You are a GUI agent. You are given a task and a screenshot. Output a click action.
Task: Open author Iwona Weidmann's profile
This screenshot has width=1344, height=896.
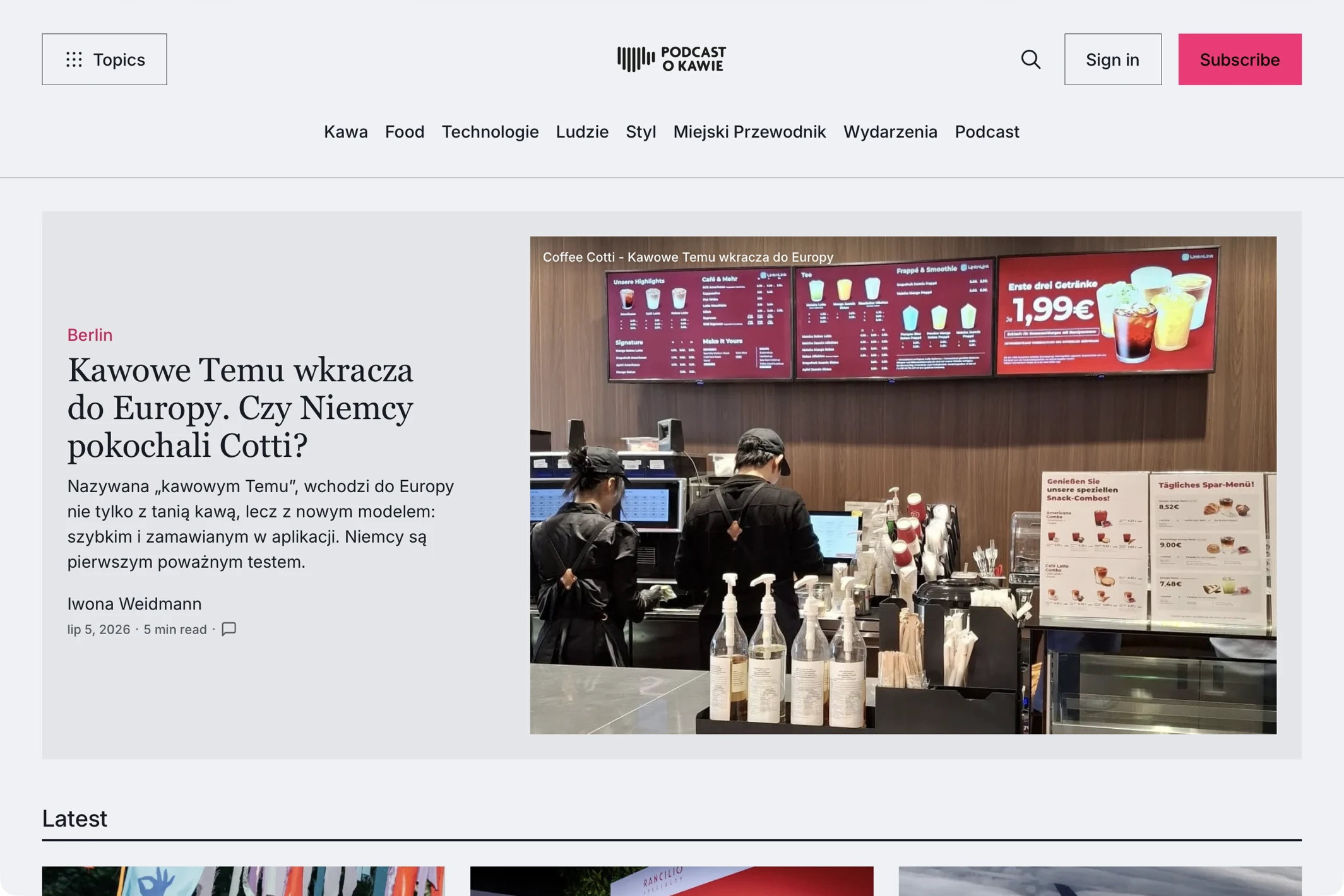[x=134, y=603]
